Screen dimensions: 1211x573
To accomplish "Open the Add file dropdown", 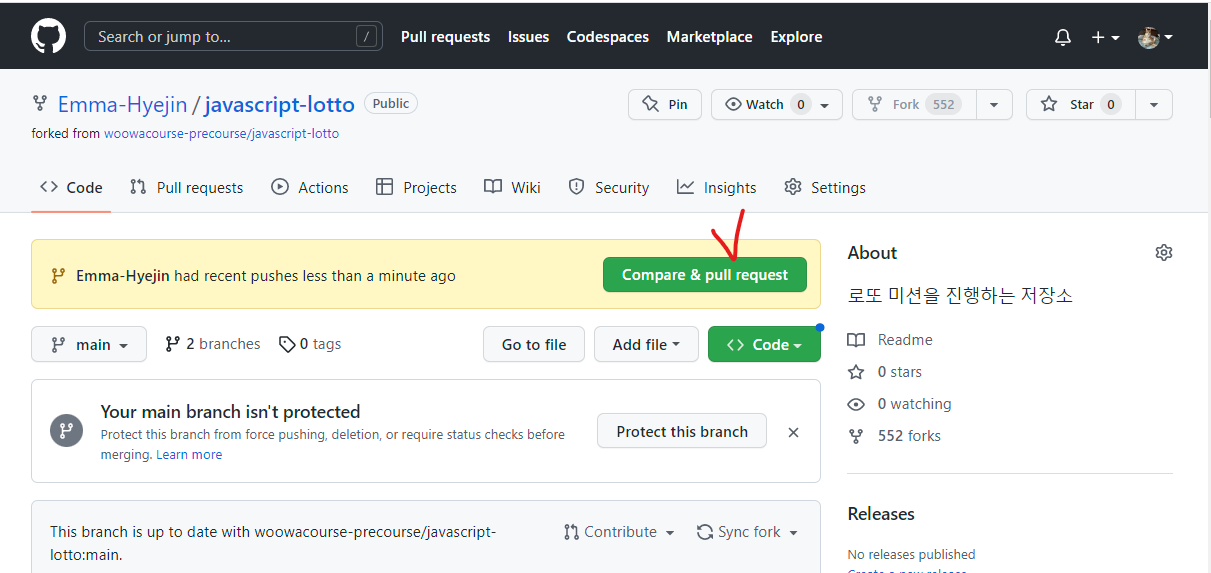I will point(646,344).
